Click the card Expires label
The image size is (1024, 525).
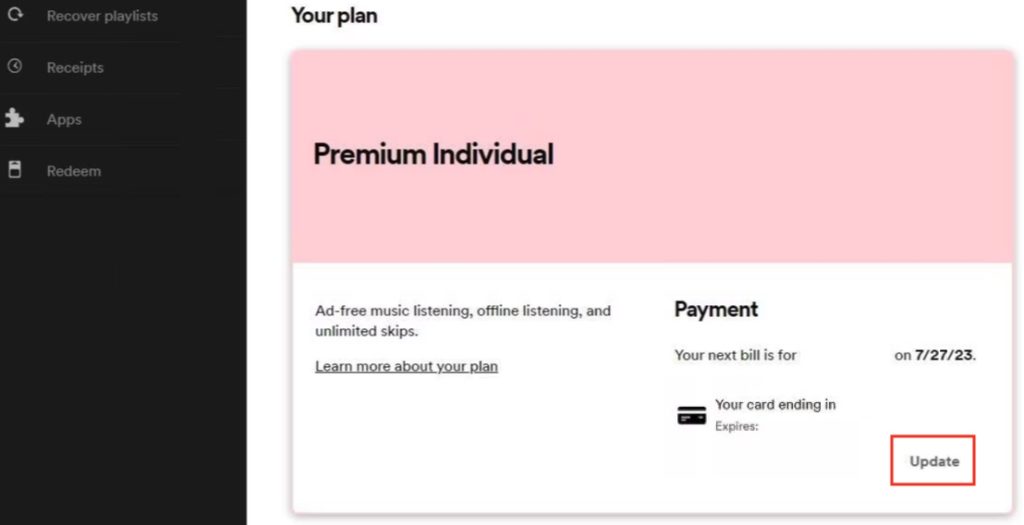click(x=737, y=426)
